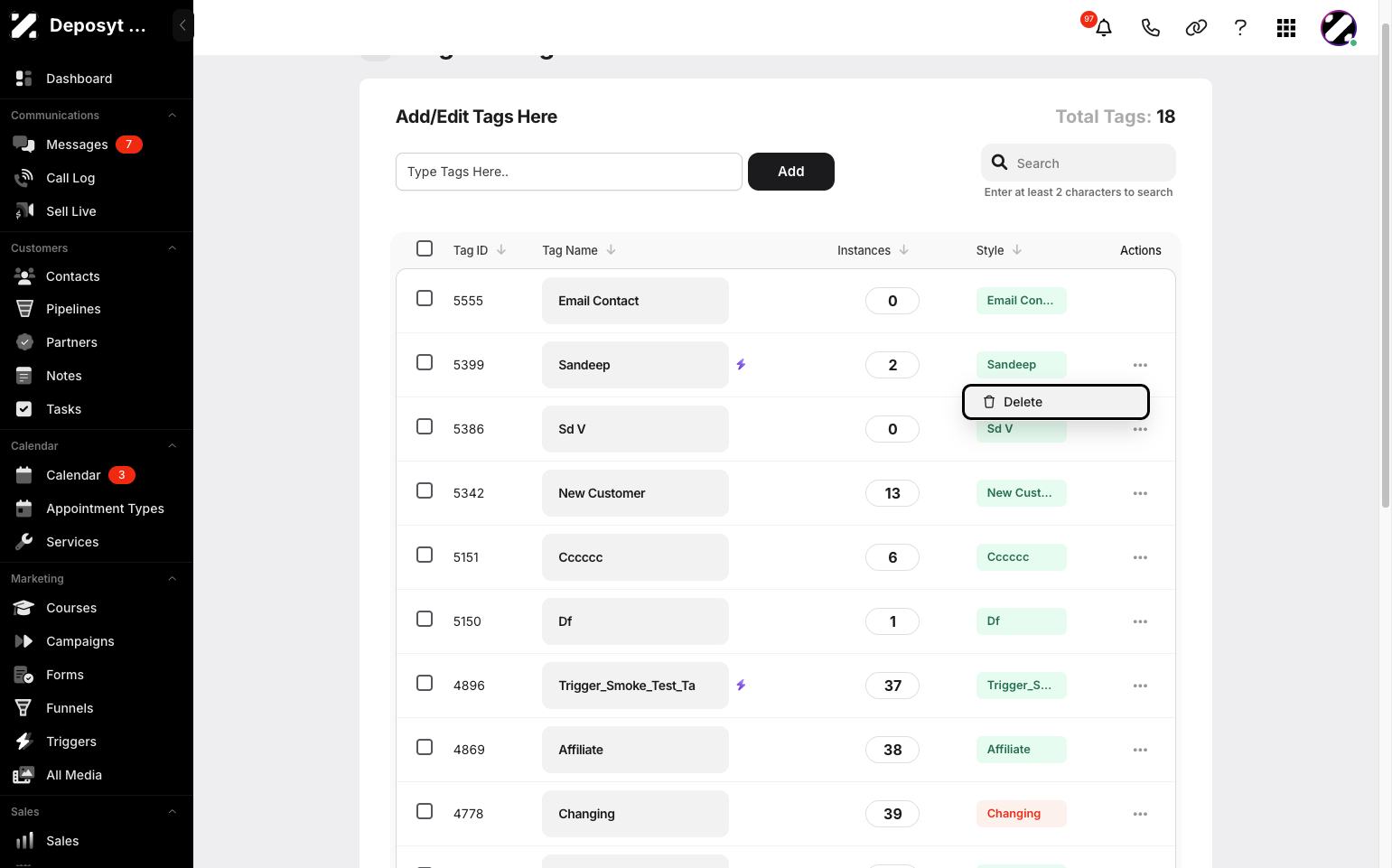This screenshot has width=1392, height=868.
Task: Click the green Email Con... style swatch
Action: coord(1022,301)
